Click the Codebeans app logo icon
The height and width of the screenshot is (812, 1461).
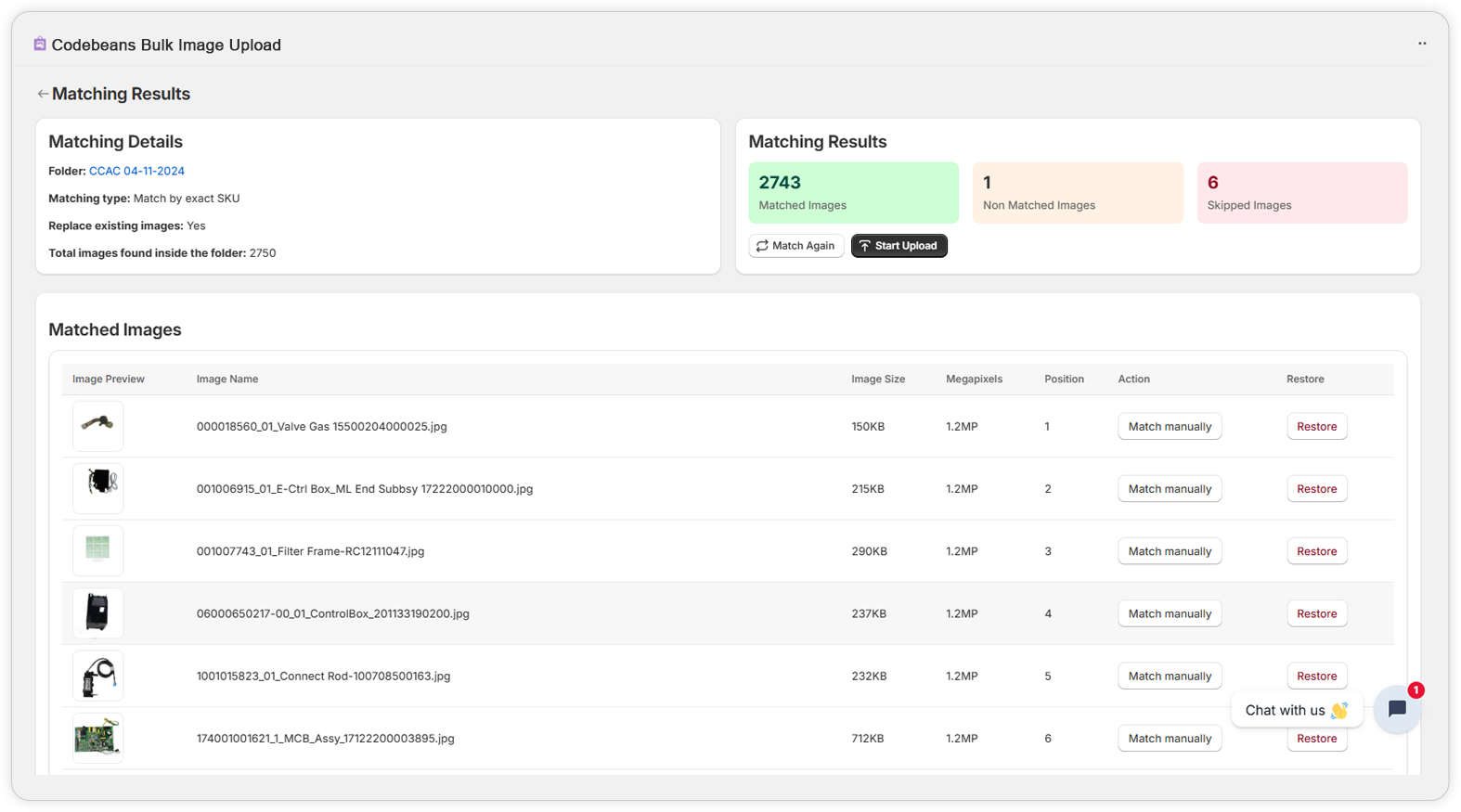click(x=40, y=45)
